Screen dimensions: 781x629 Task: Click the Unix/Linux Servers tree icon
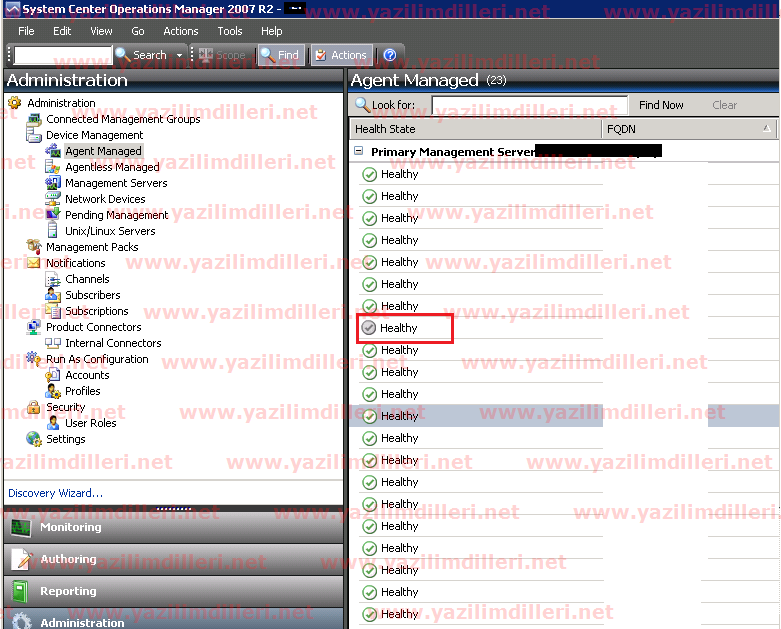52,231
